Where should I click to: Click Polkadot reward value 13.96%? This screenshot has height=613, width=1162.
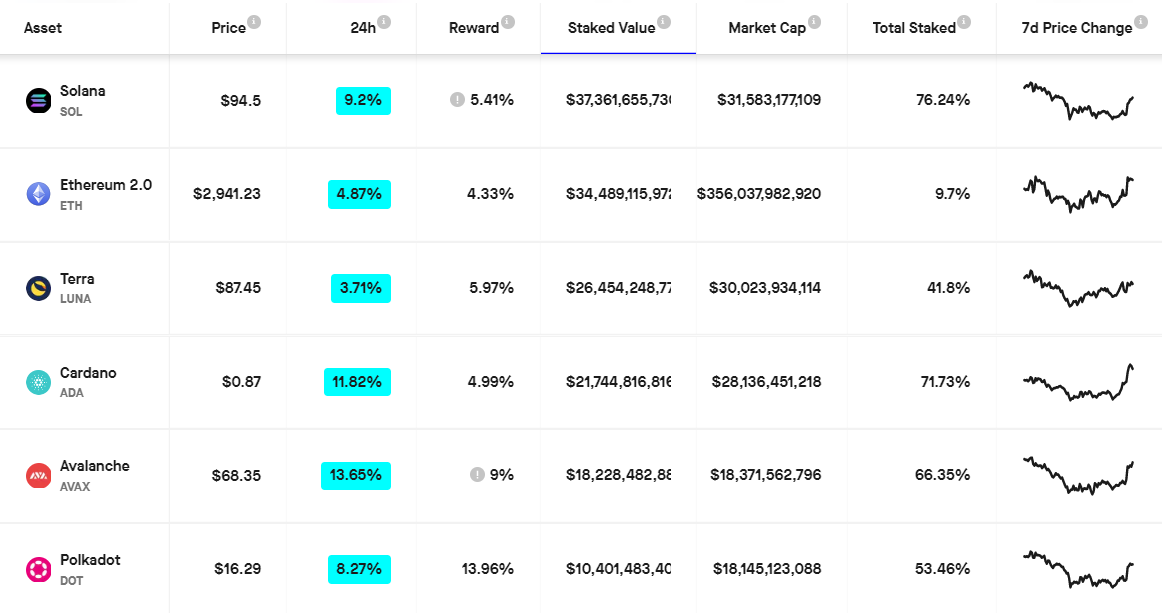[488, 569]
